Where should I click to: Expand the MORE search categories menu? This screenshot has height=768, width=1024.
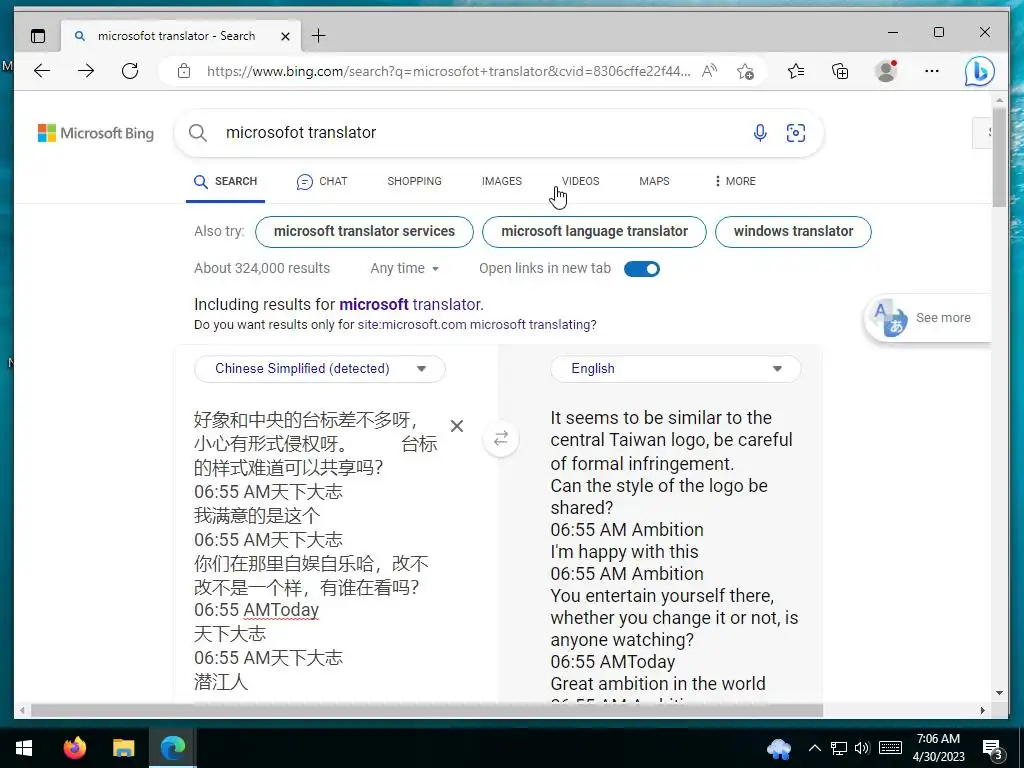point(735,182)
